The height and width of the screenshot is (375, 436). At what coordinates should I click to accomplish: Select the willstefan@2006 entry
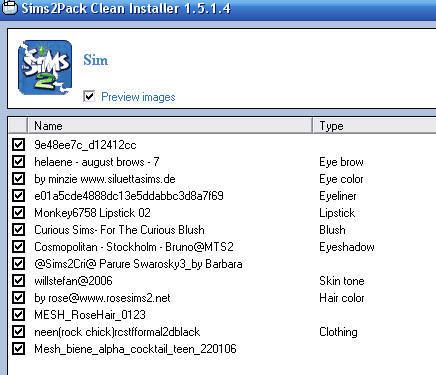(73, 281)
